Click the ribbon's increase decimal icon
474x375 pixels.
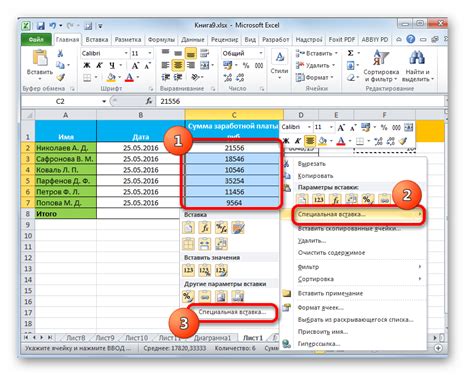pos(228,78)
